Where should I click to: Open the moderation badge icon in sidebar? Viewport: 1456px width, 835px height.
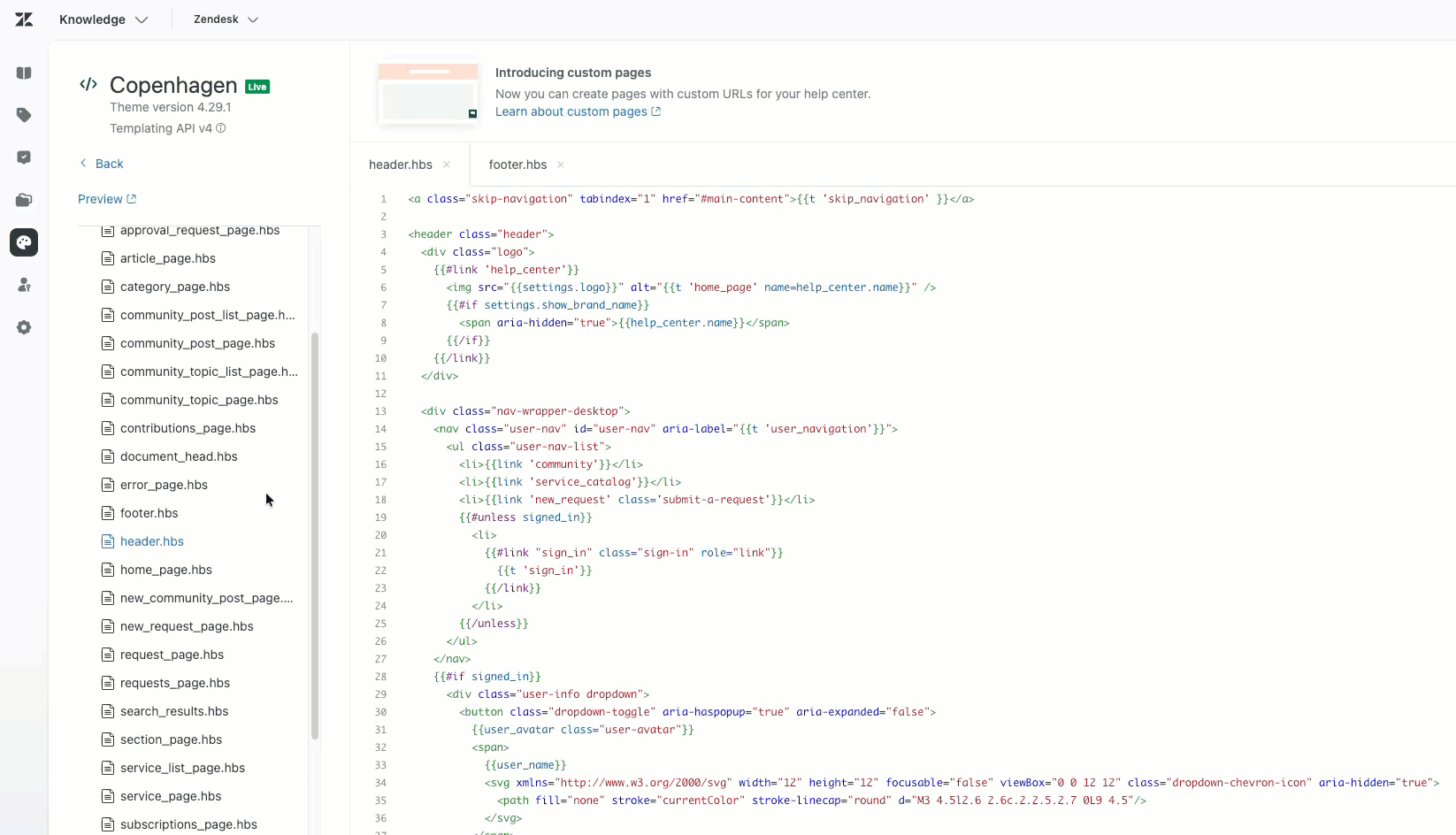pyautogui.click(x=24, y=157)
